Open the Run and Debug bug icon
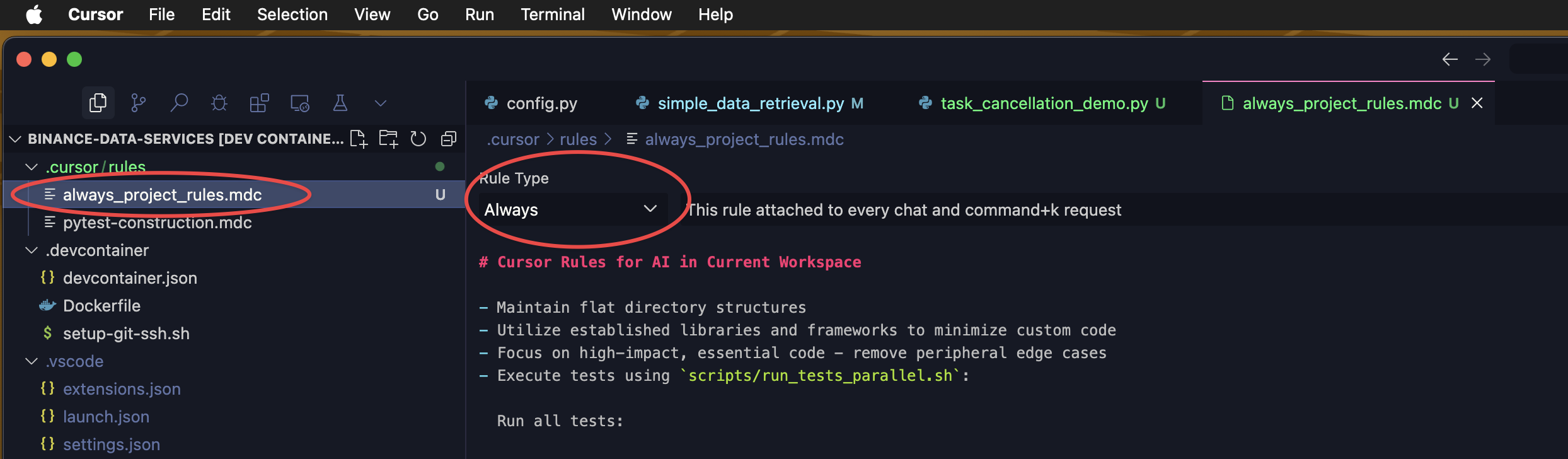 [219, 103]
